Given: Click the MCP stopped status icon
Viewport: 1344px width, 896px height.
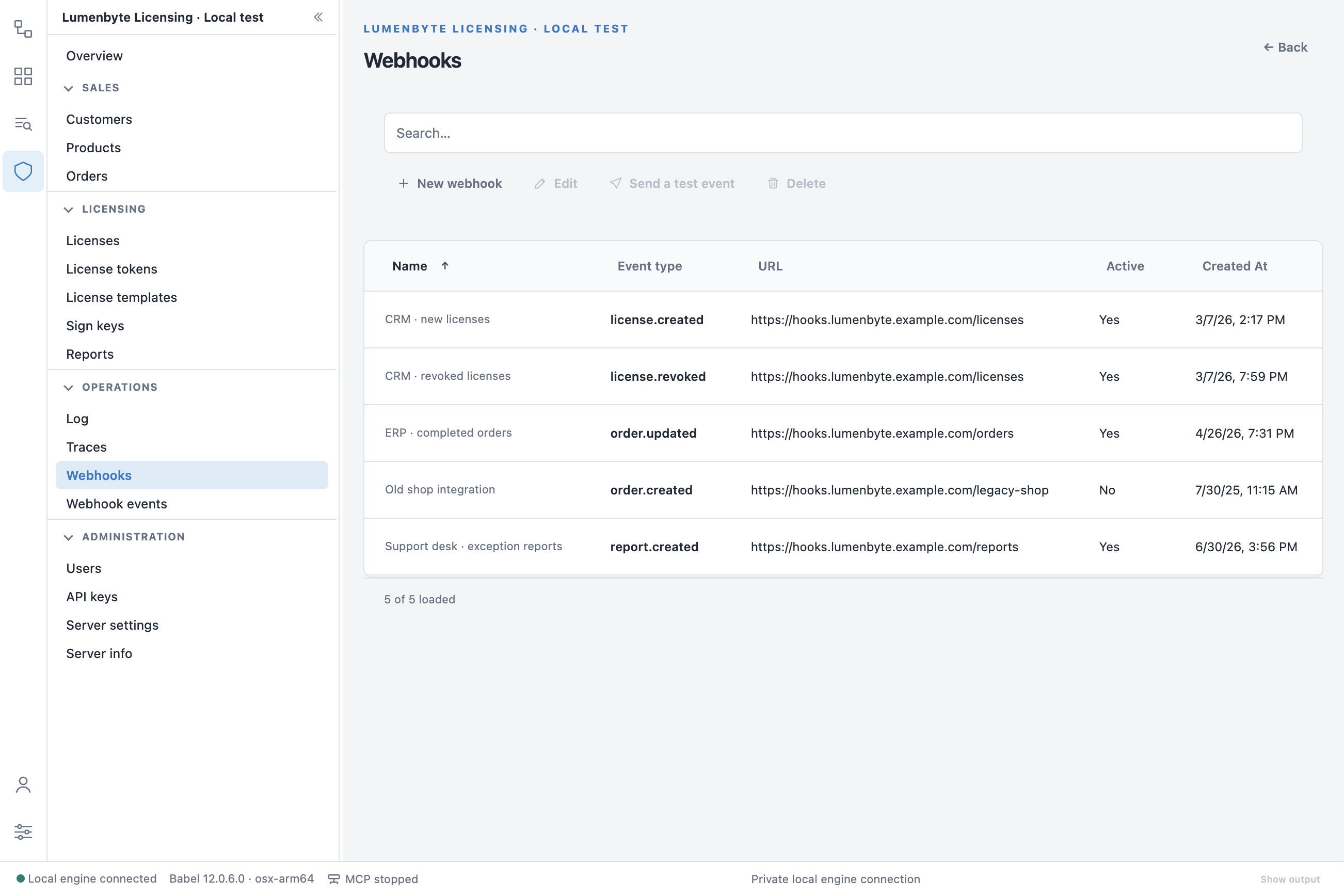Looking at the screenshot, I should [334, 879].
